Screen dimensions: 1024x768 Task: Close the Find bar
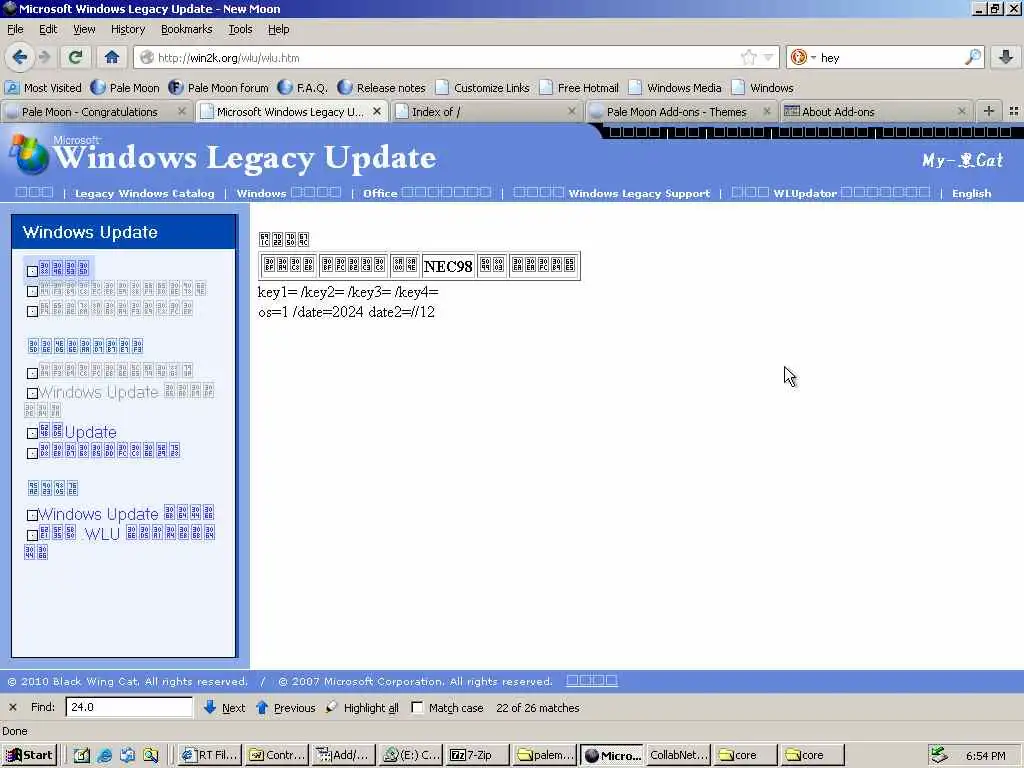[x=12, y=707]
